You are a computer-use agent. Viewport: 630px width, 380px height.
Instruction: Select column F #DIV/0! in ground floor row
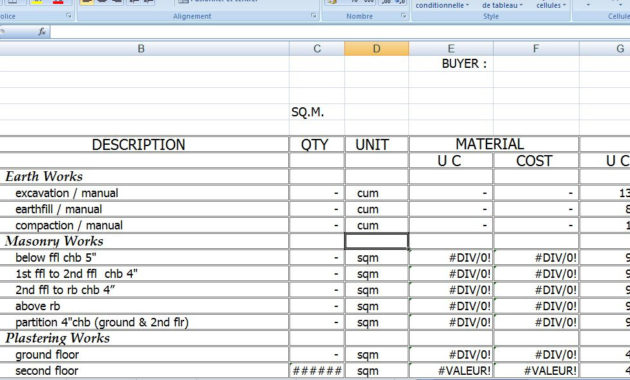536,355
